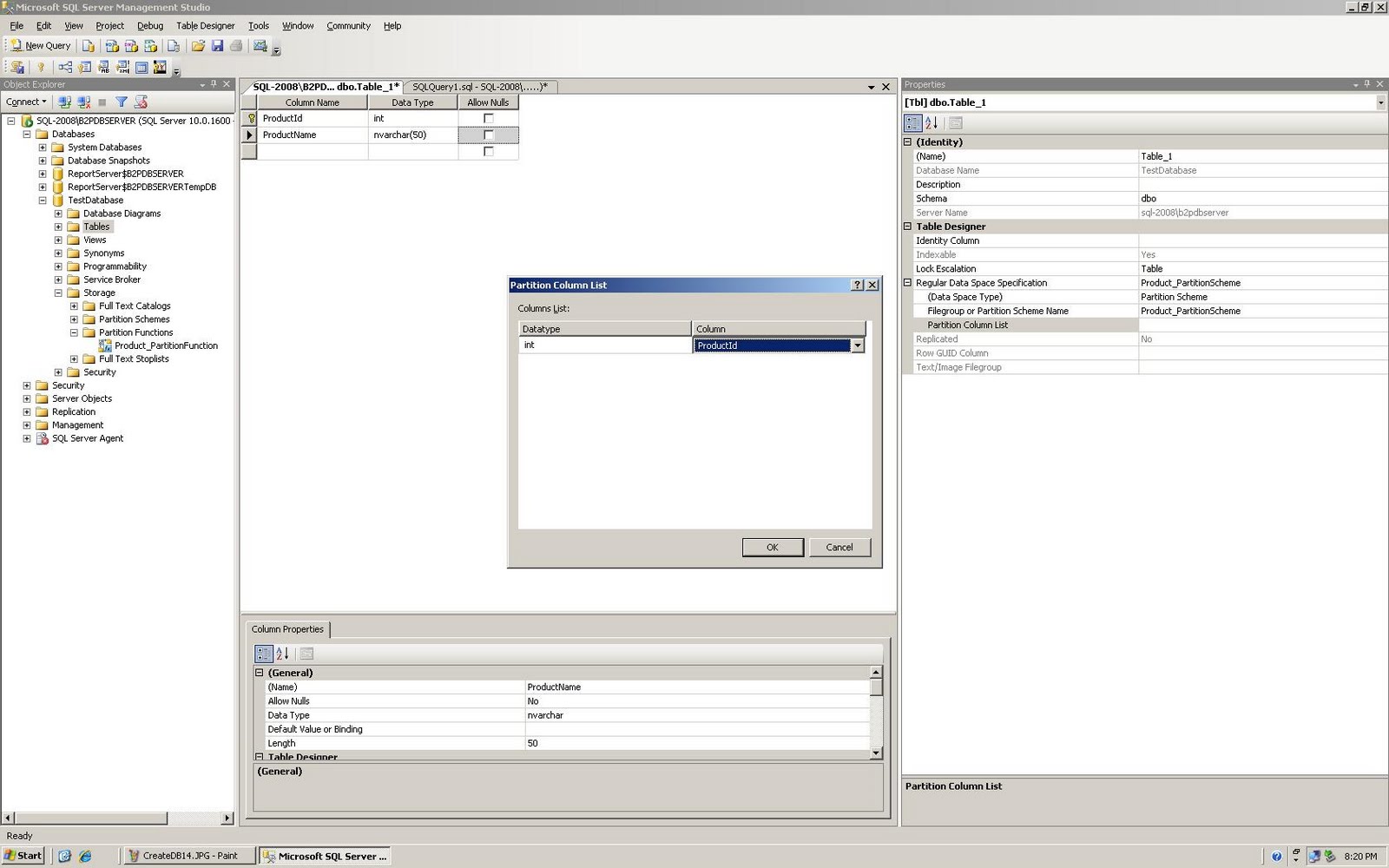Image resolution: width=1389 pixels, height=868 pixels.
Task: Open the Community menu
Action: [x=348, y=26]
